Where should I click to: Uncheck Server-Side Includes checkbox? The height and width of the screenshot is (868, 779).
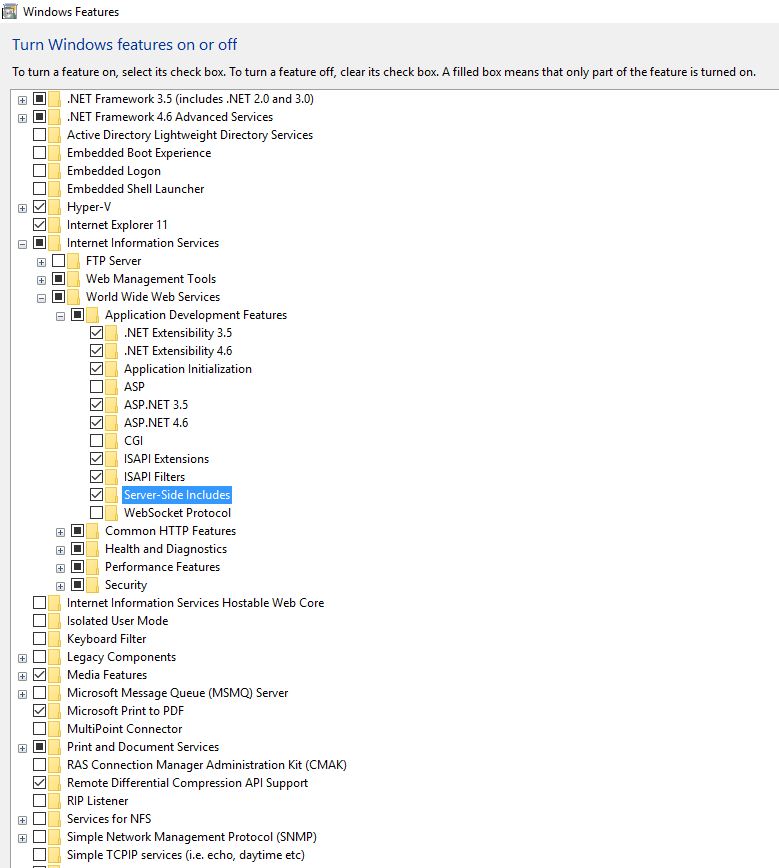(x=96, y=494)
